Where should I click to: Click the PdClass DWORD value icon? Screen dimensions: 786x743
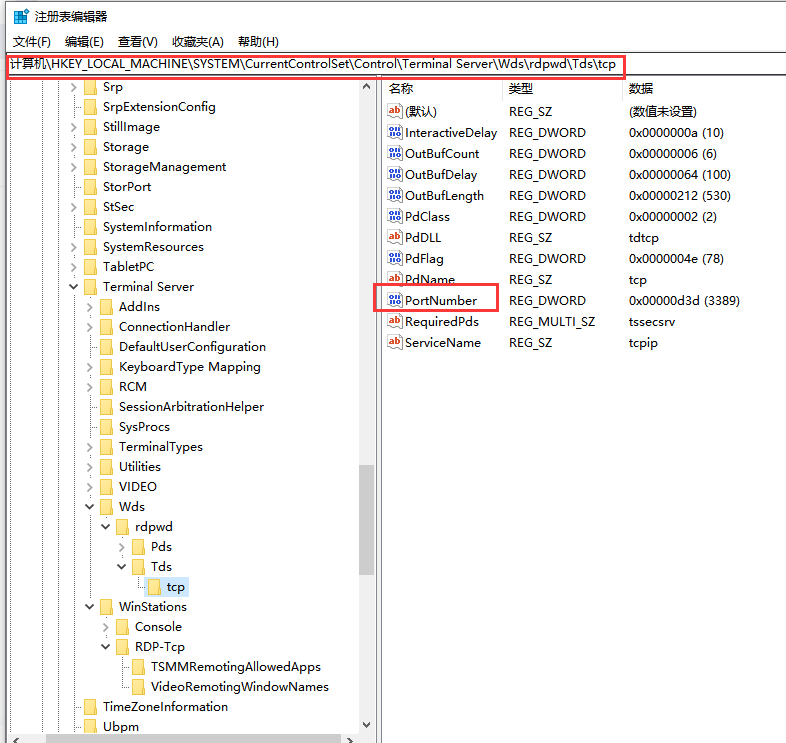tap(395, 217)
